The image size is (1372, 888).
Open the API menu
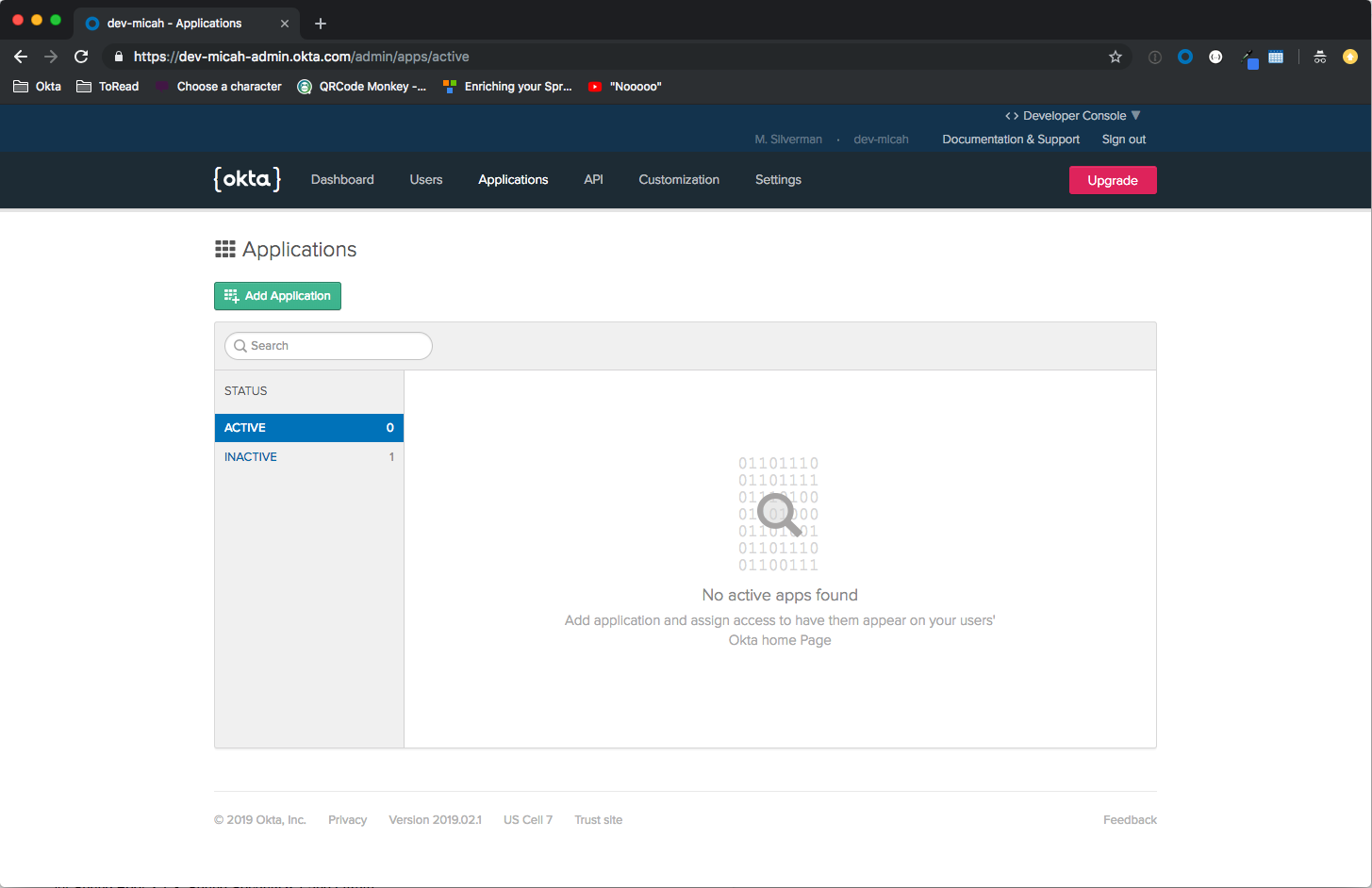tap(593, 179)
